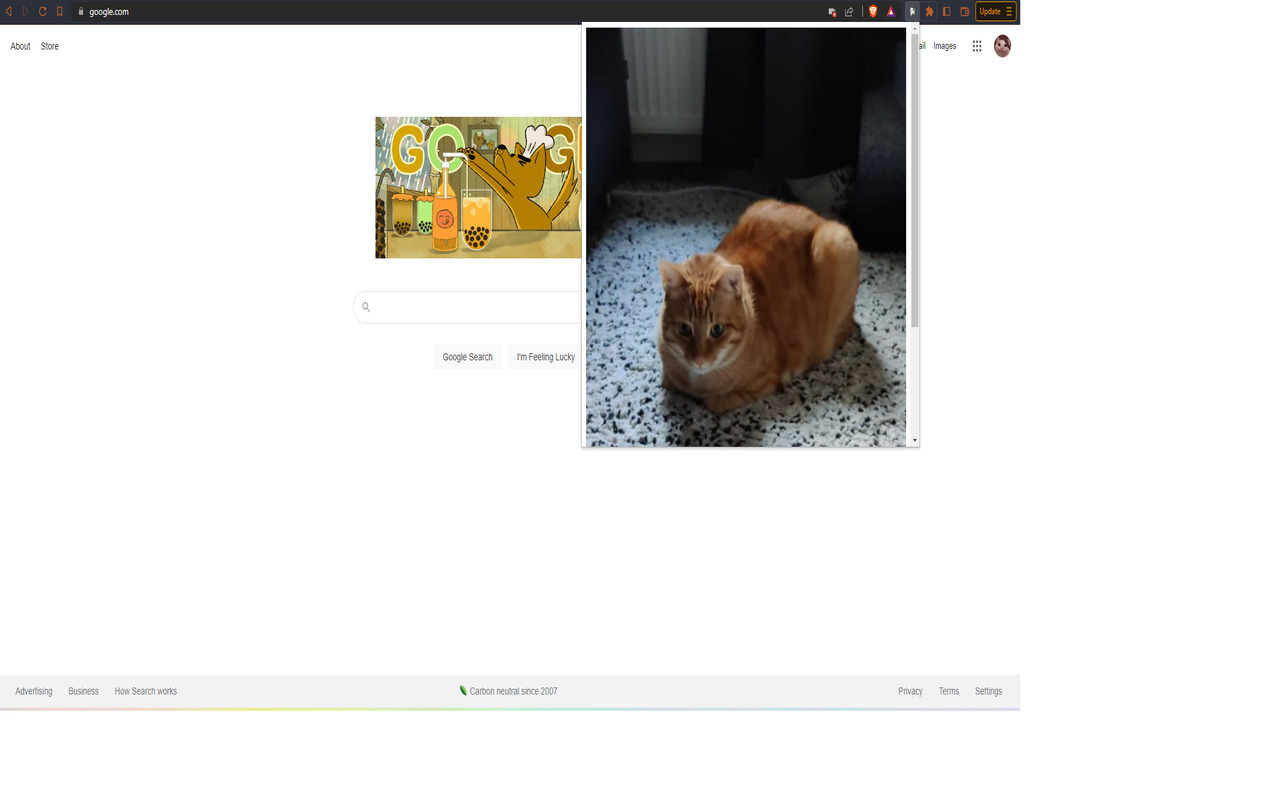This screenshot has height=800, width=1280.
Task: Open the profile avatar menu
Action: click(1002, 45)
